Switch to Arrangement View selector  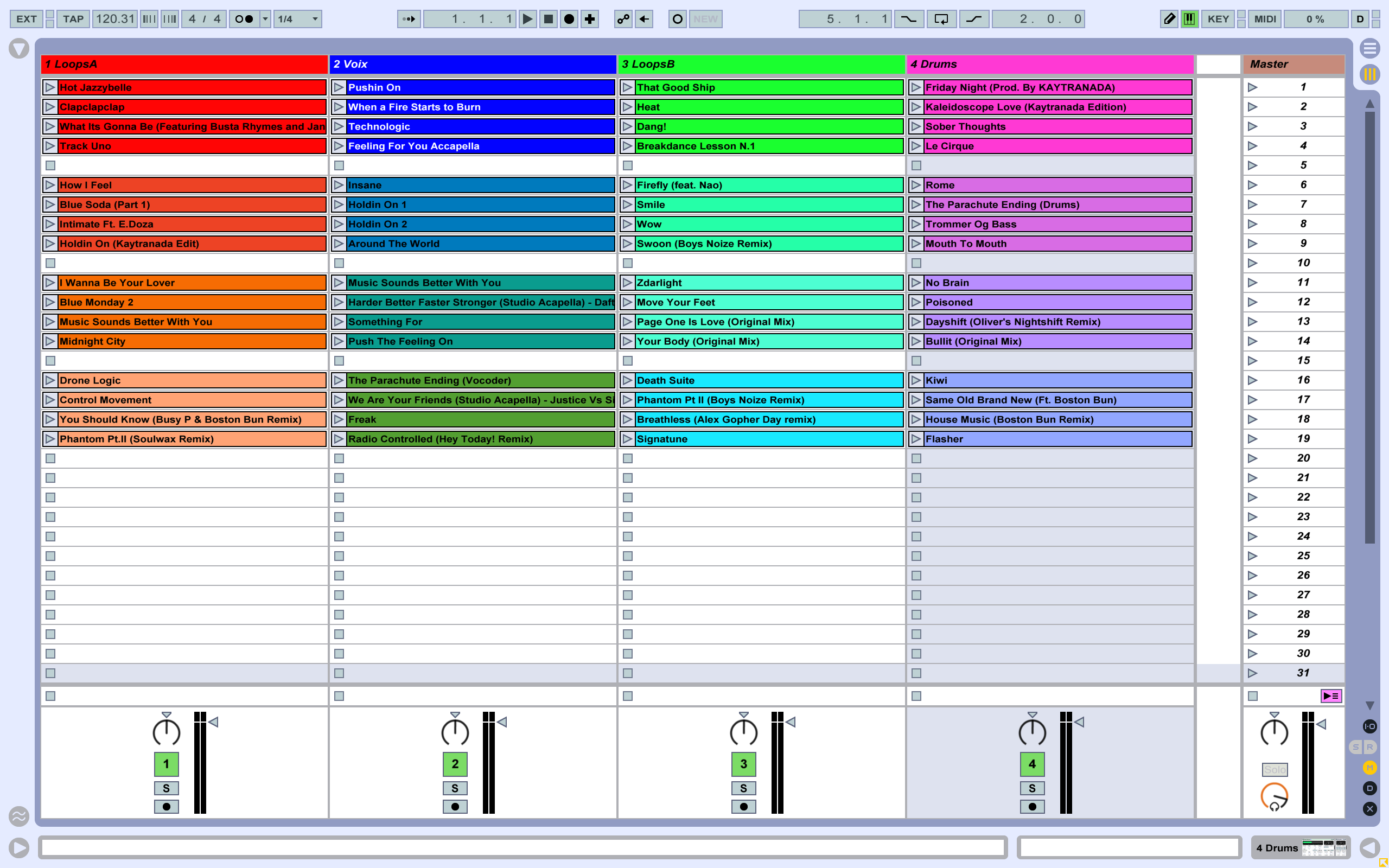coord(1369,48)
